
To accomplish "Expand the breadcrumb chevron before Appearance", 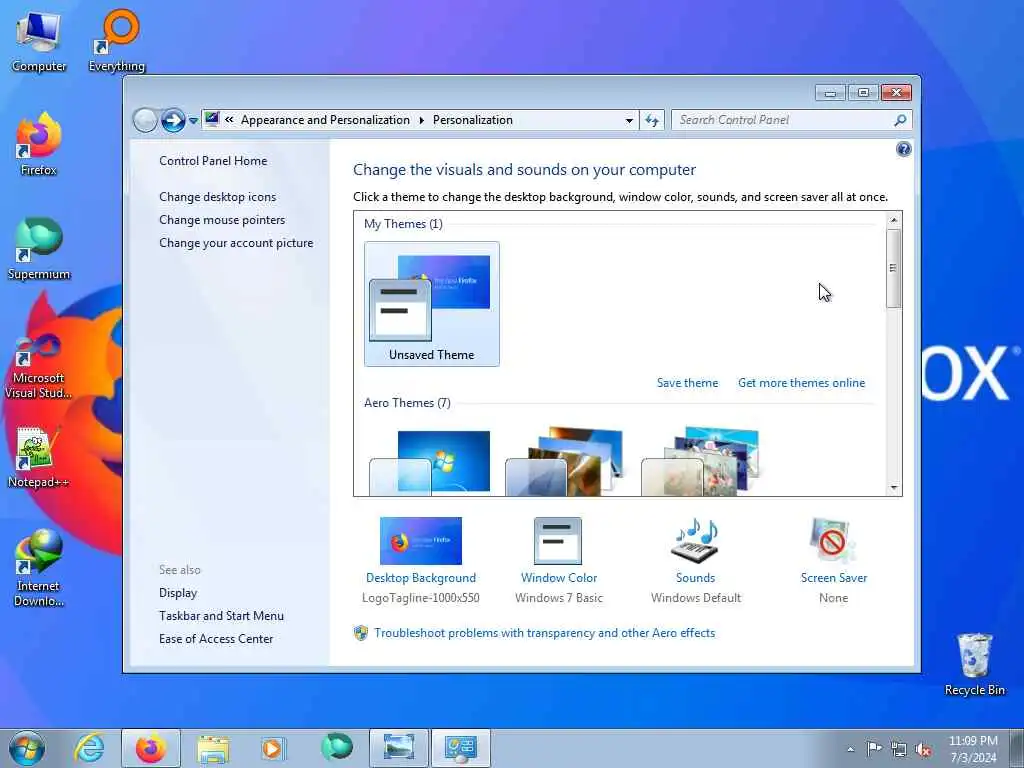I will click(x=229, y=120).
